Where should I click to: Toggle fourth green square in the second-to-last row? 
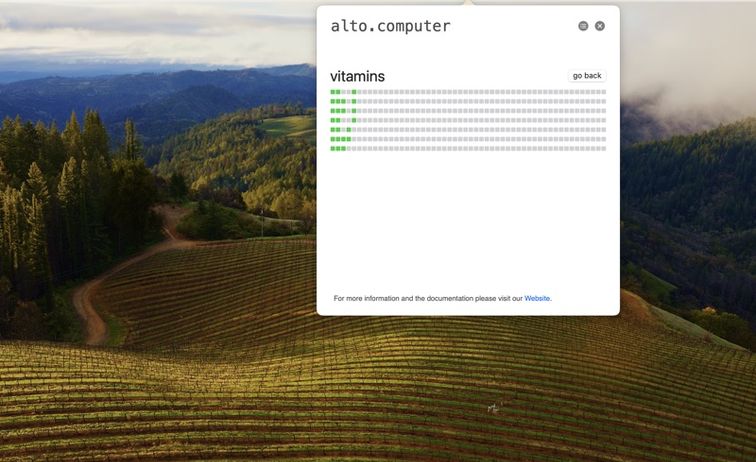click(349, 139)
